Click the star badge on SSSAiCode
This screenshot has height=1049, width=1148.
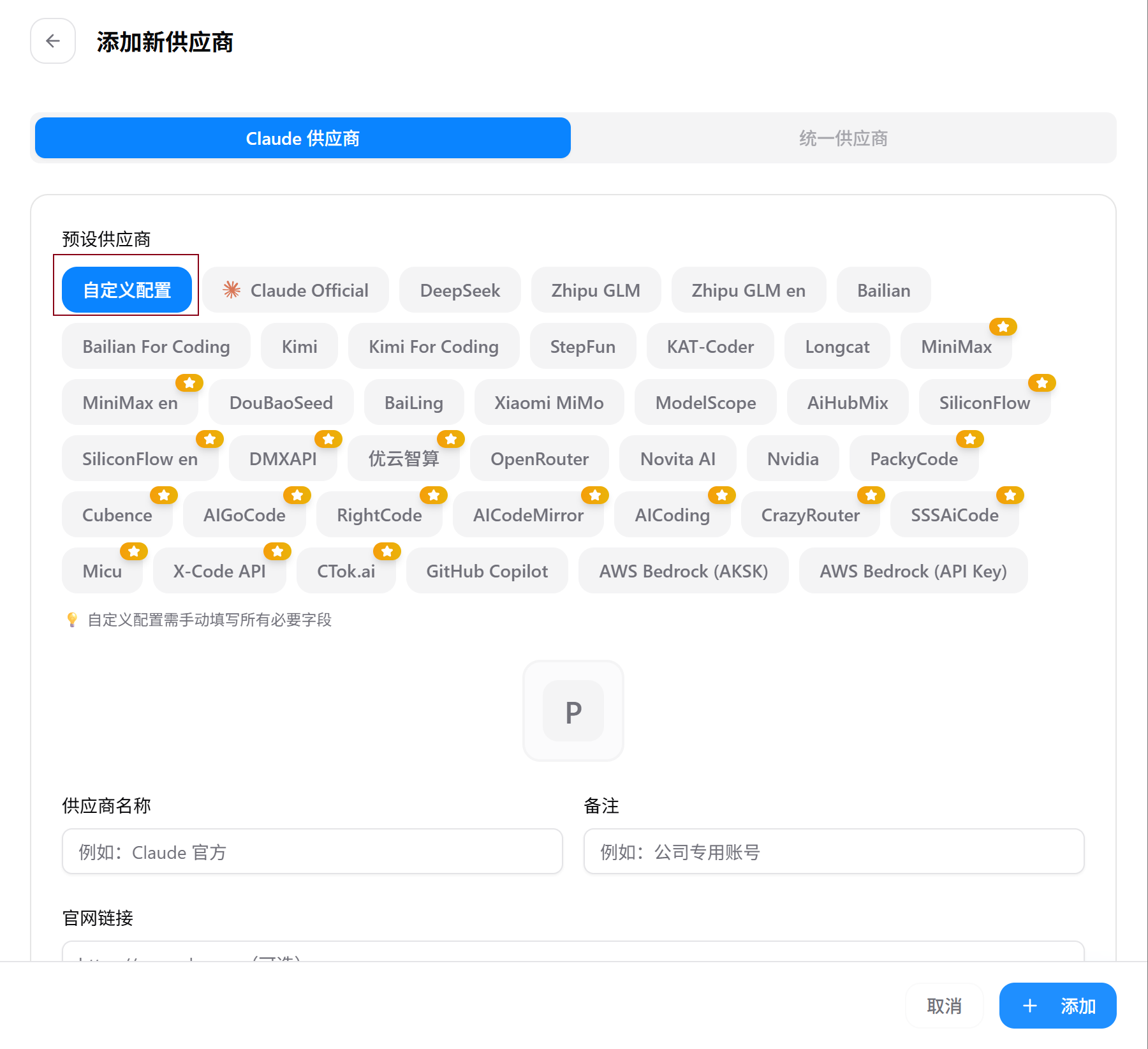(x=1010, y=495)
